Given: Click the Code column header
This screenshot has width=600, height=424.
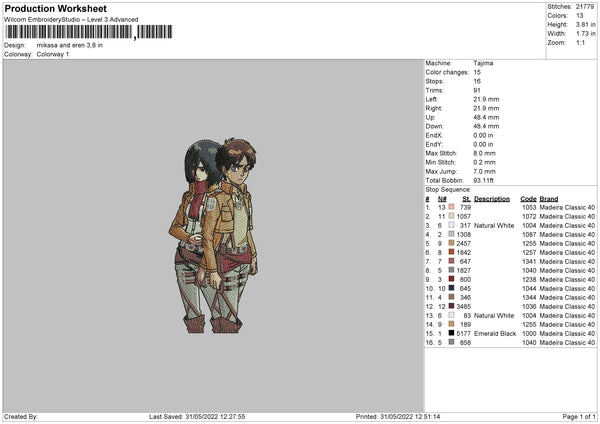Looking at the screenshot, I should coord(528,199).
